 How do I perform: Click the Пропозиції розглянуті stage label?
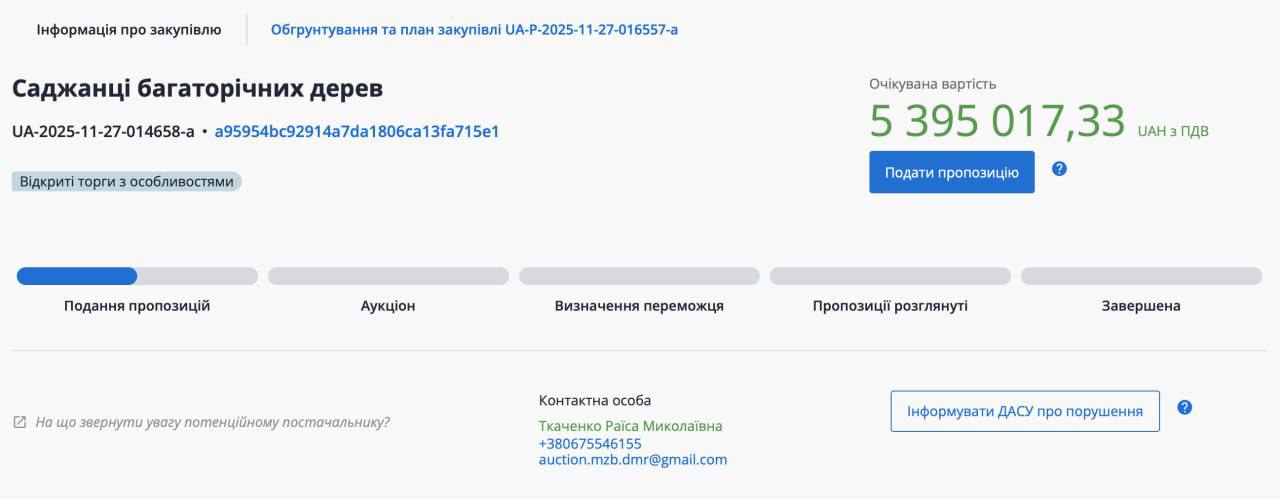click(890, 306)
